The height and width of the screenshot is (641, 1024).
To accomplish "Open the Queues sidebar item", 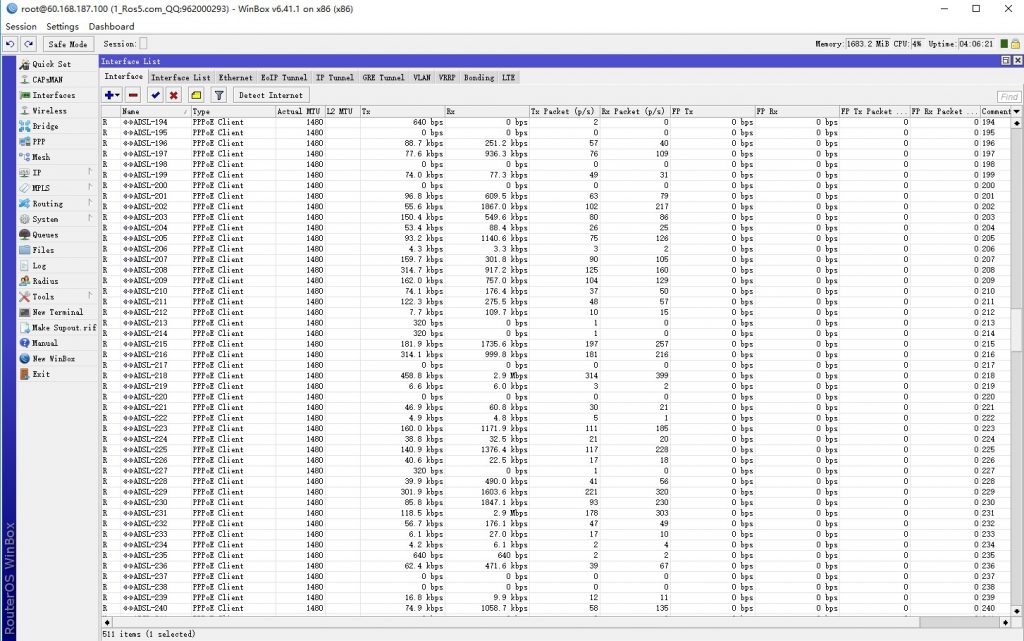I will (x=46, y=235).
